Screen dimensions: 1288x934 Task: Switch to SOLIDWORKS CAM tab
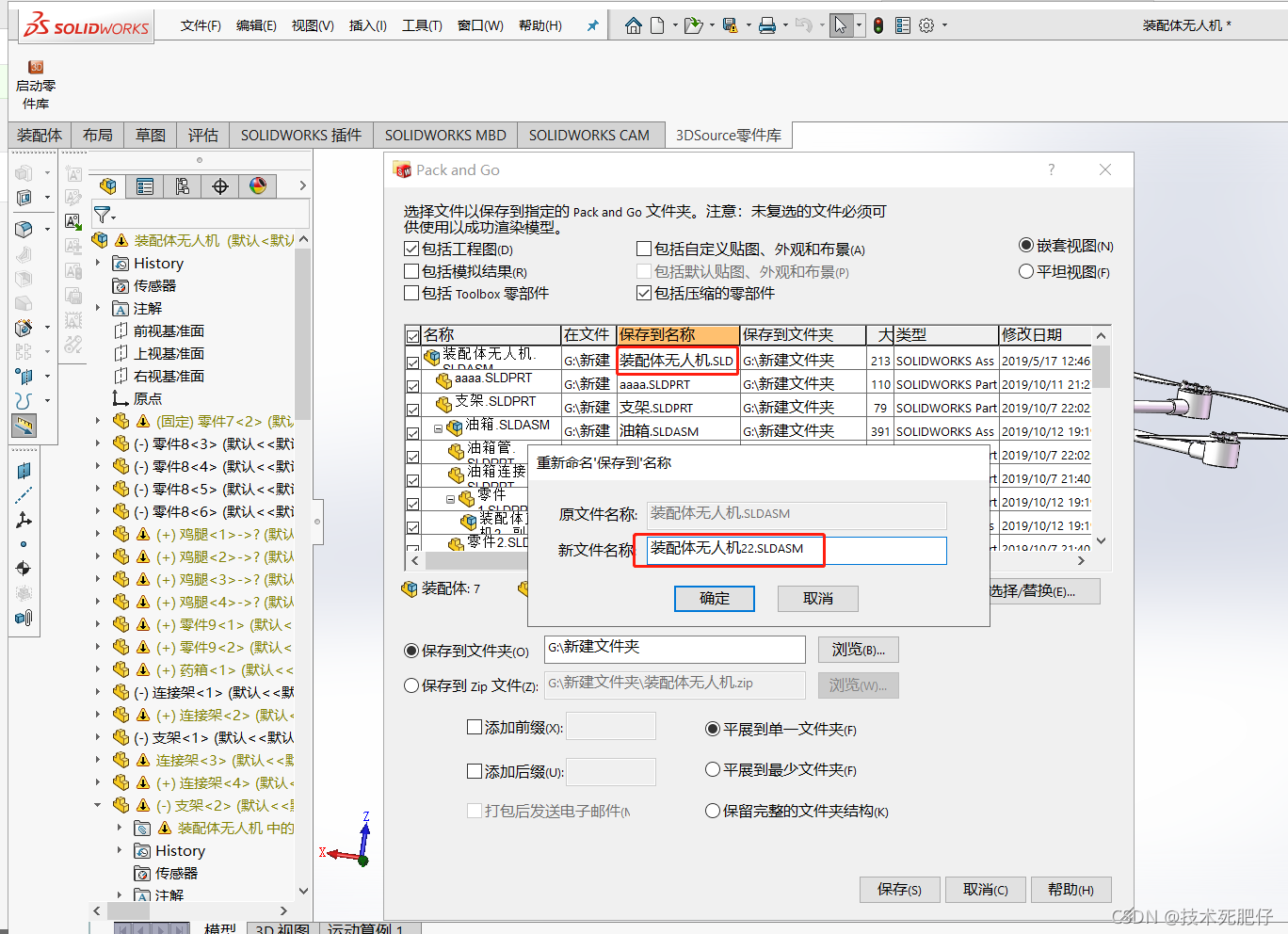[589, 136]
